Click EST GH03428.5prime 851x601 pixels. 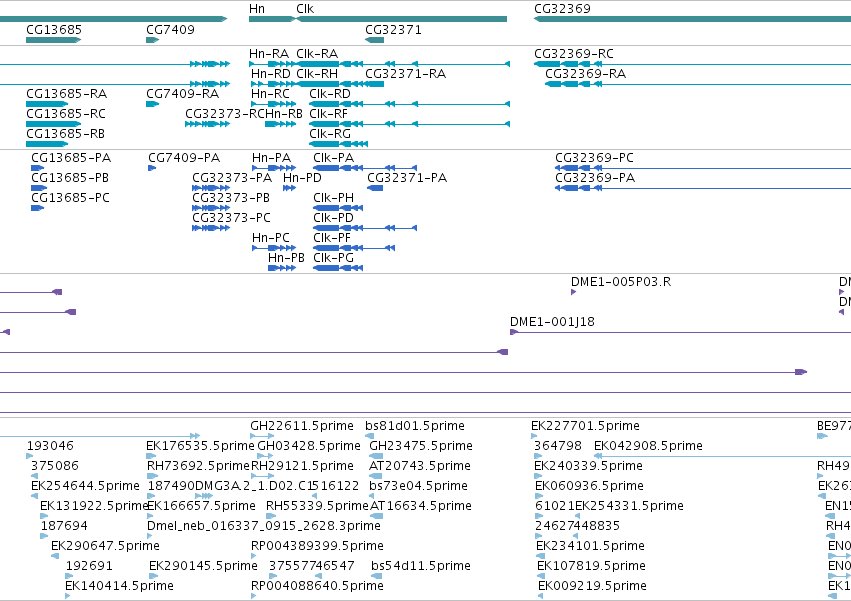pyautogui.click(x=309, y=446)
